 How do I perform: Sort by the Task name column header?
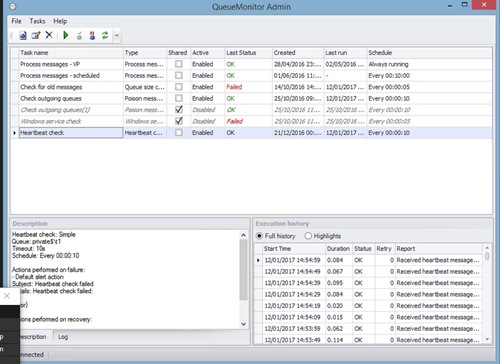(71, 53)
